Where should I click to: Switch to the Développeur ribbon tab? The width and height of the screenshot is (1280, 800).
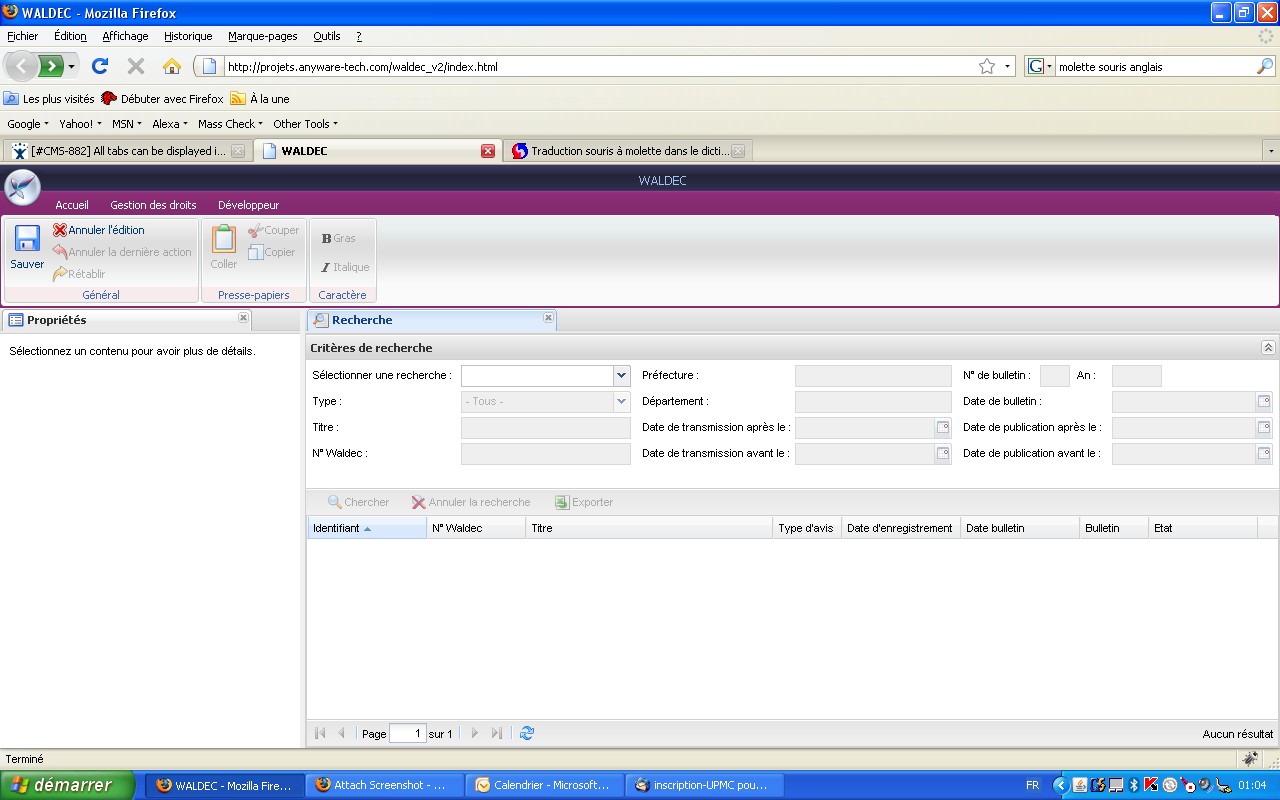click(x=248, y=205)
